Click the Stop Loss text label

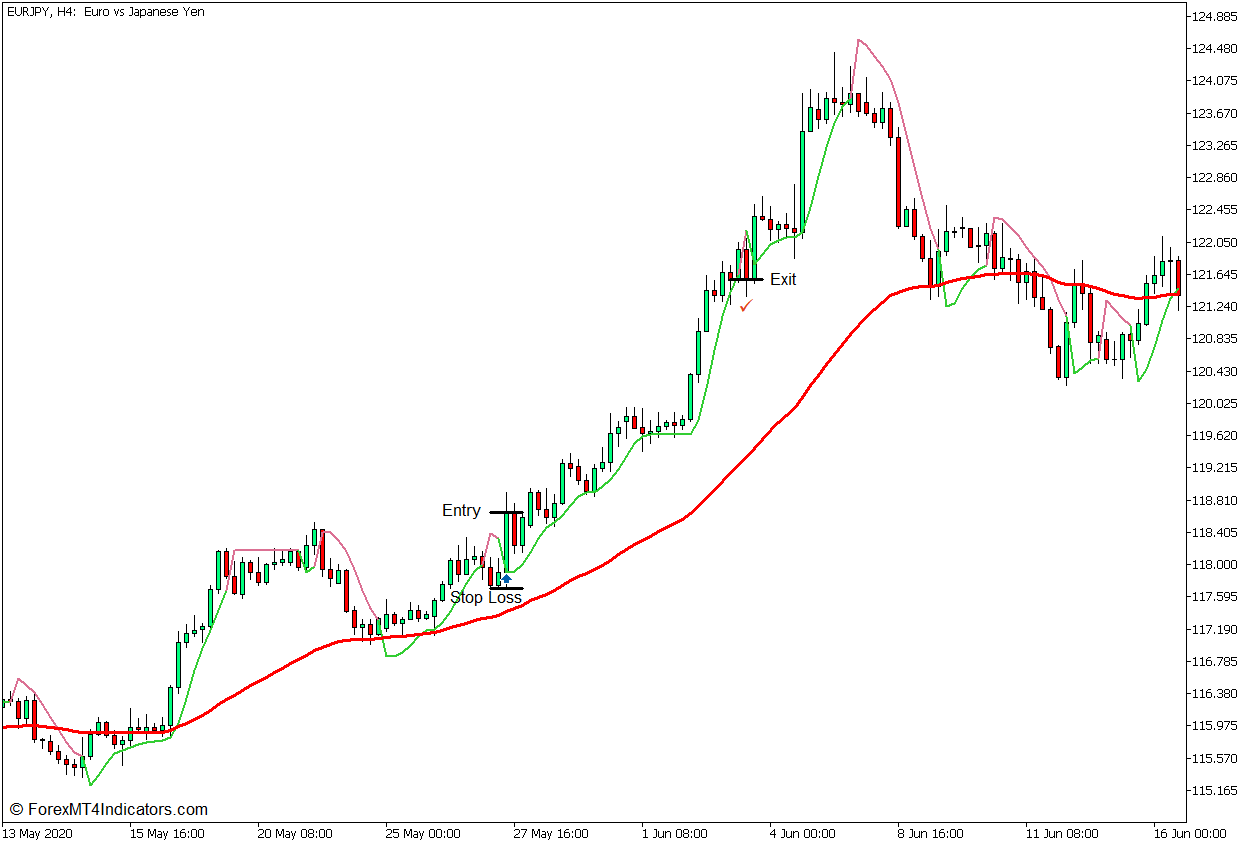pos(487,596)
